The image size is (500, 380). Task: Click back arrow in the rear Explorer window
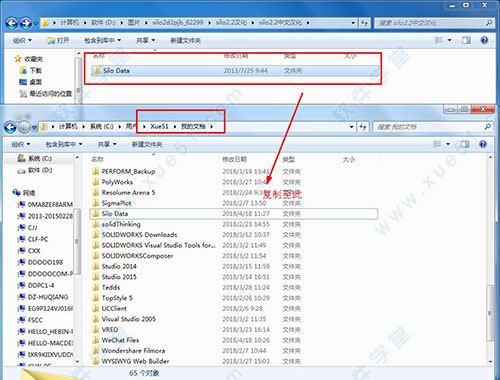(x=12, y=23)
